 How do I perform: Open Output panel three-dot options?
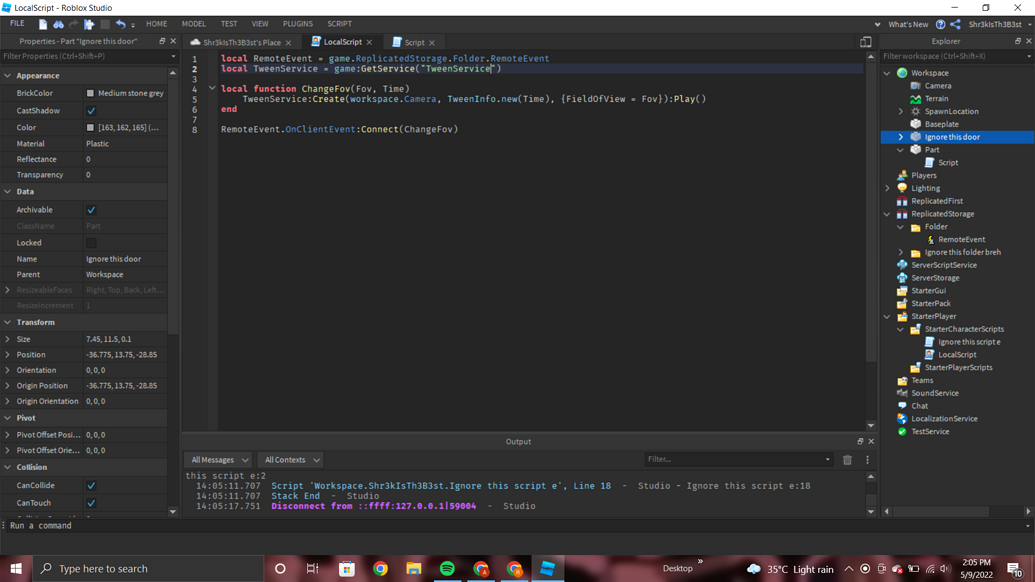pyautogui.click(x=867, y=460)
